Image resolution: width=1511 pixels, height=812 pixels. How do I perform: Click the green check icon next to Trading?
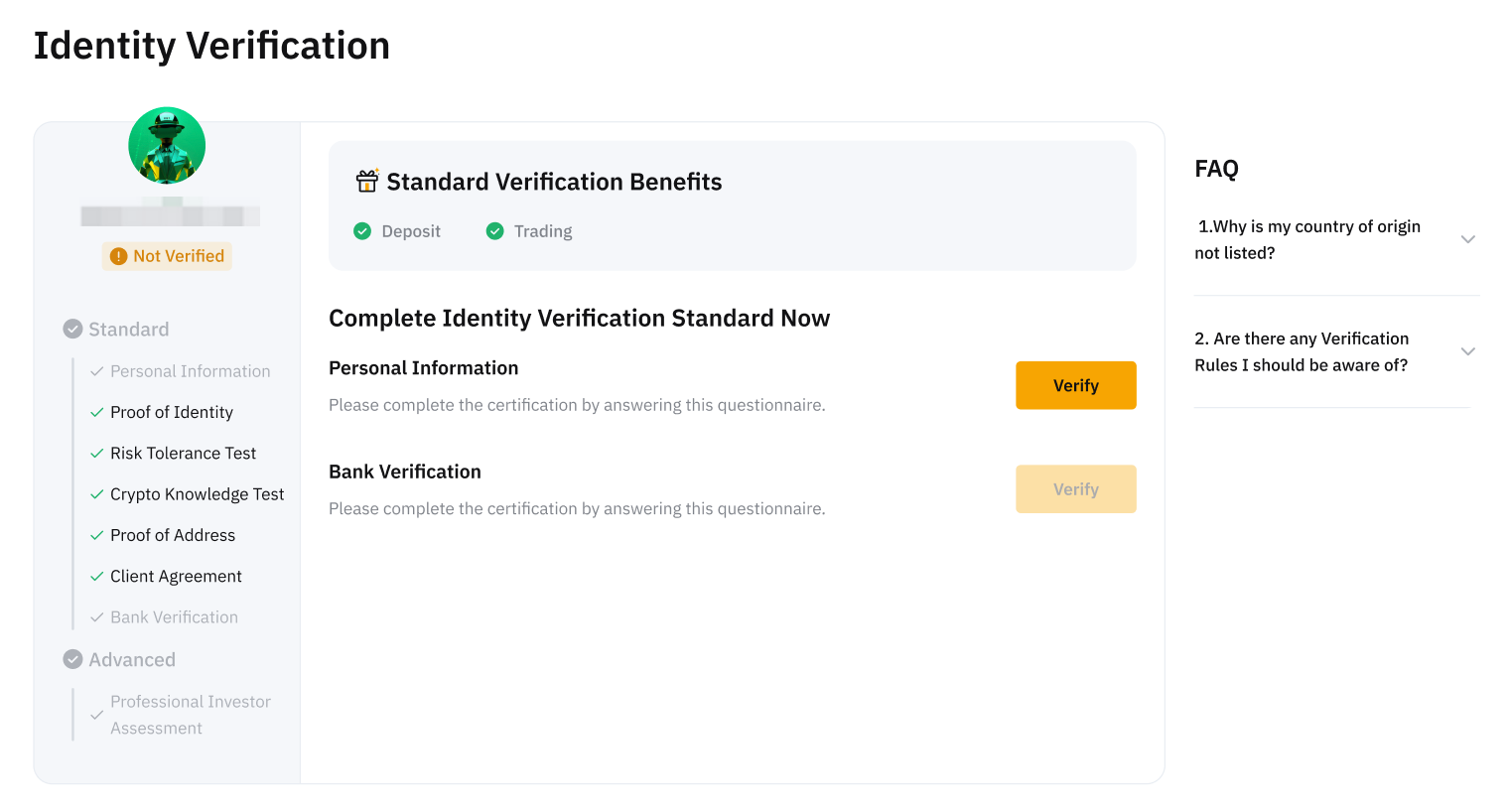point(494,231)
